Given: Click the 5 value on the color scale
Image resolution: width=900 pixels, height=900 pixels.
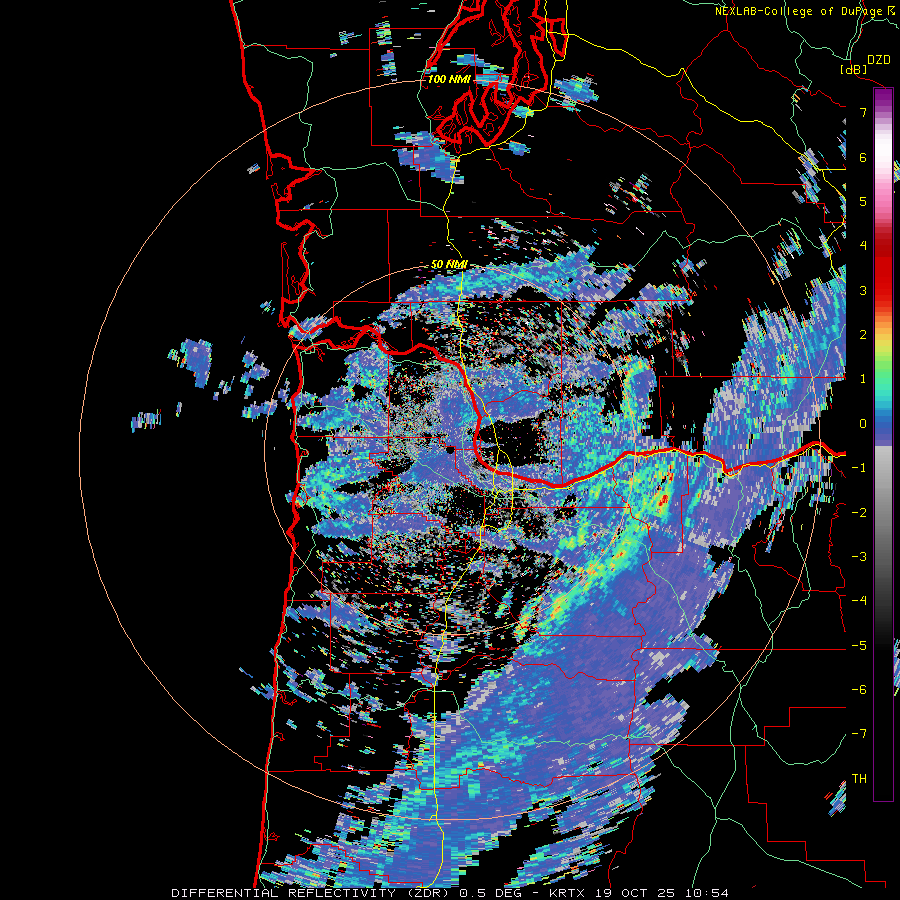Looking at the screenshot, I should tap(863, 201).
